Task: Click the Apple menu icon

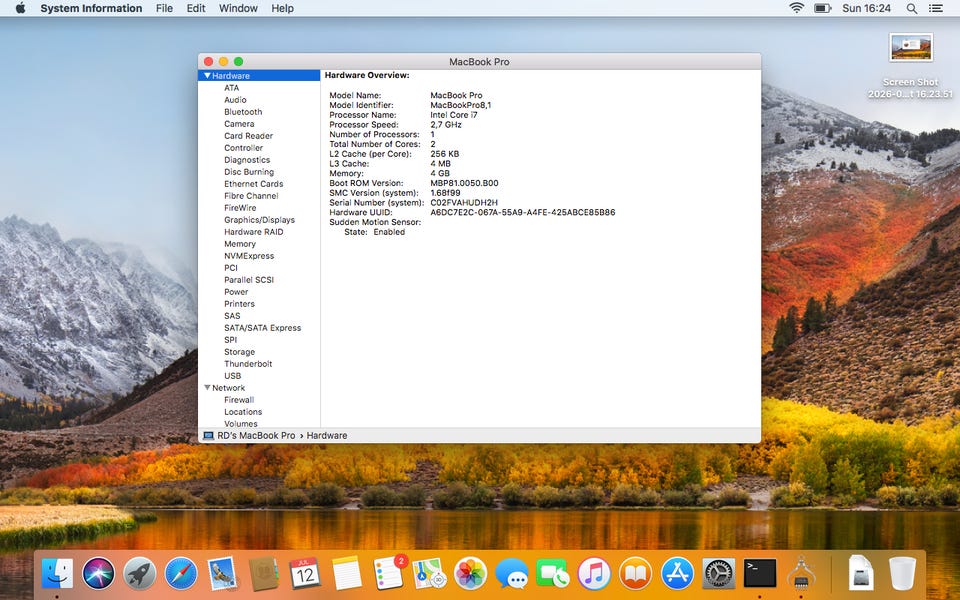Action: click(20, 9)
